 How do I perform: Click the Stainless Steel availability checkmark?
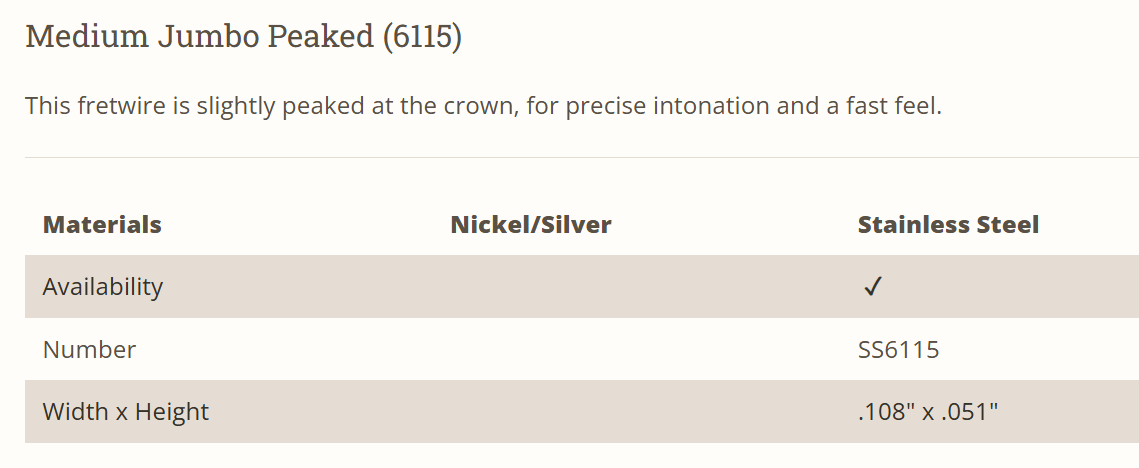(x=872, y=287)
